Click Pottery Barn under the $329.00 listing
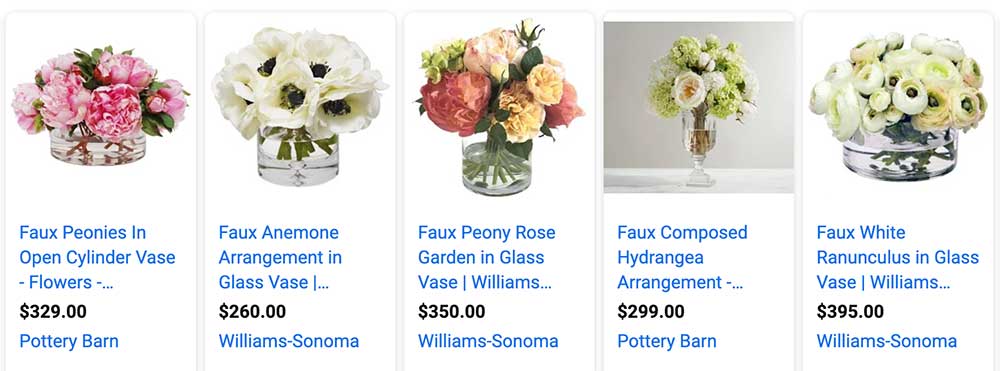Image resolution: width=1000 pixels, height=371 pixels. coord(69,341)
